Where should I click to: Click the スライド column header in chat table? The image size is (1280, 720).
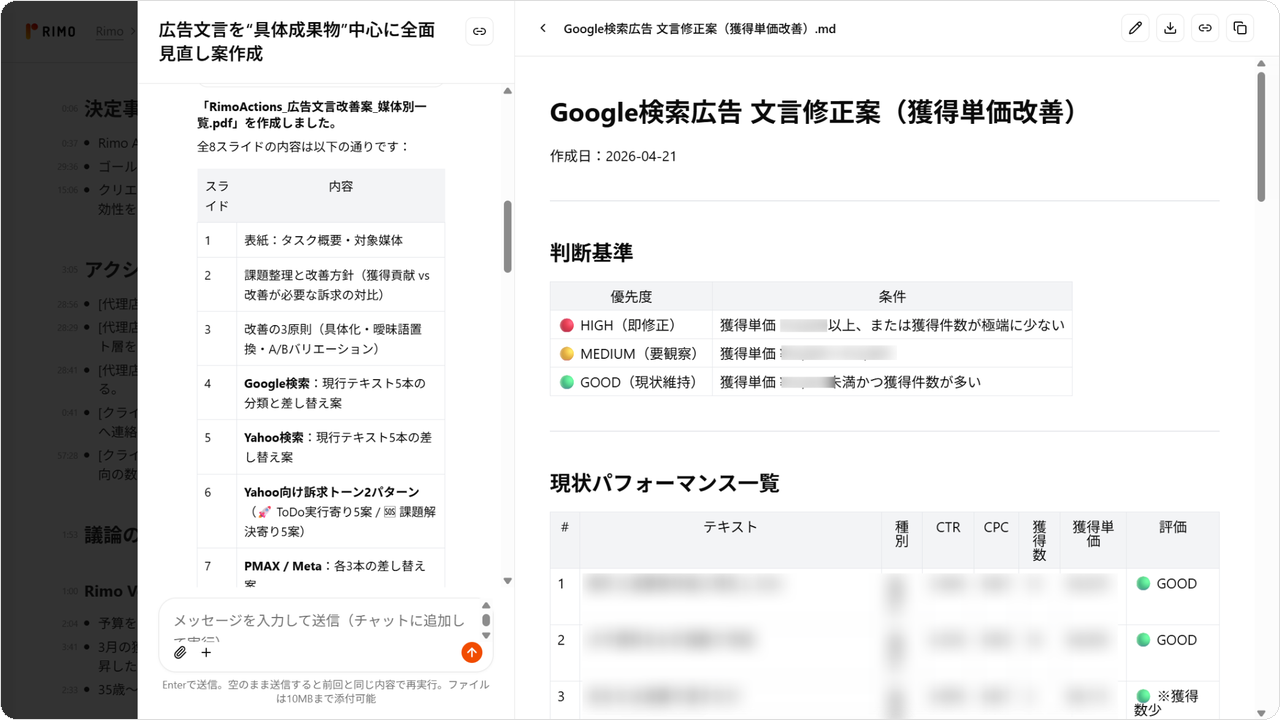click(x=217, y=196)
